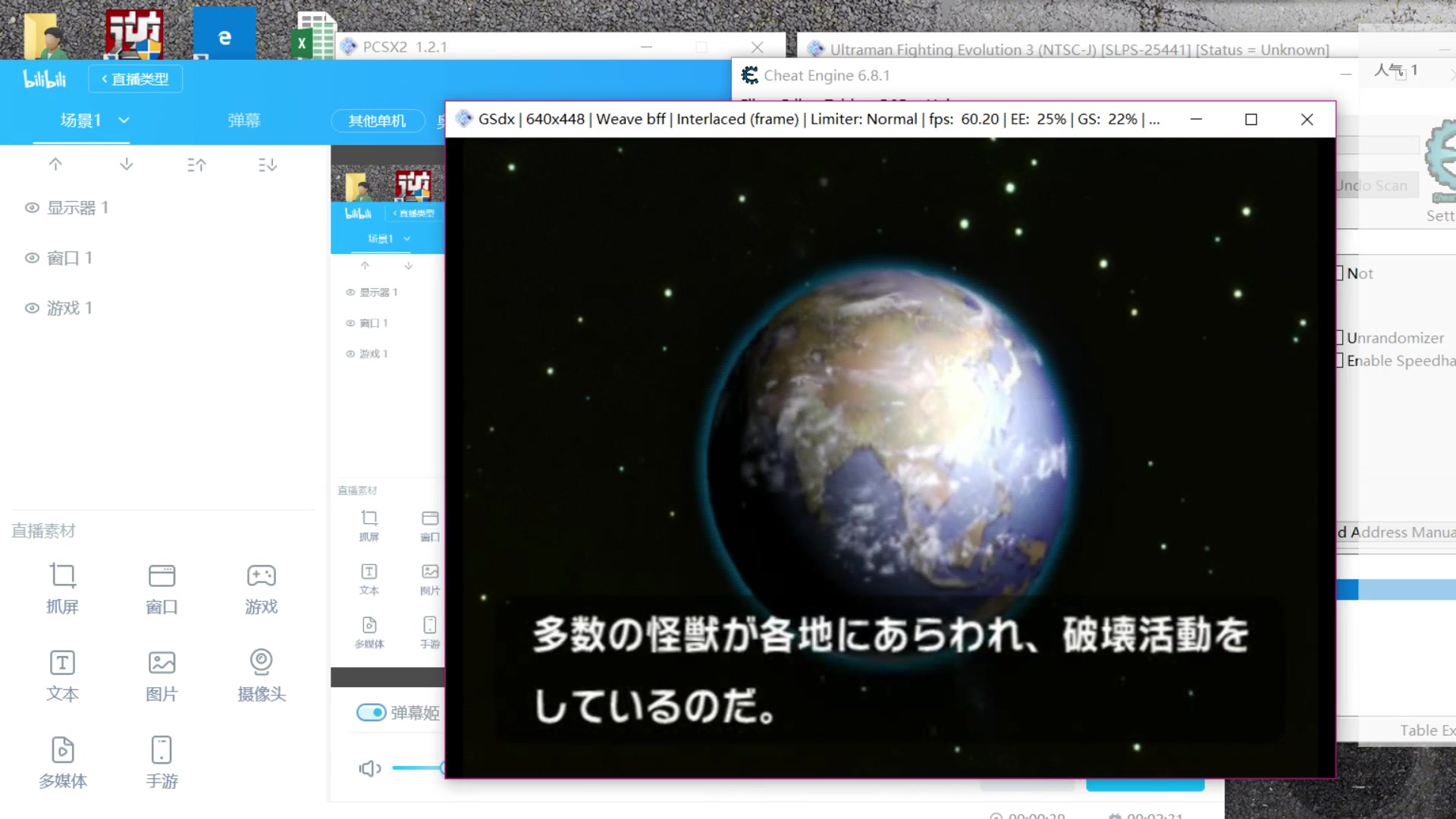Open the 场景1 scene tab

(x=81, y=120)
